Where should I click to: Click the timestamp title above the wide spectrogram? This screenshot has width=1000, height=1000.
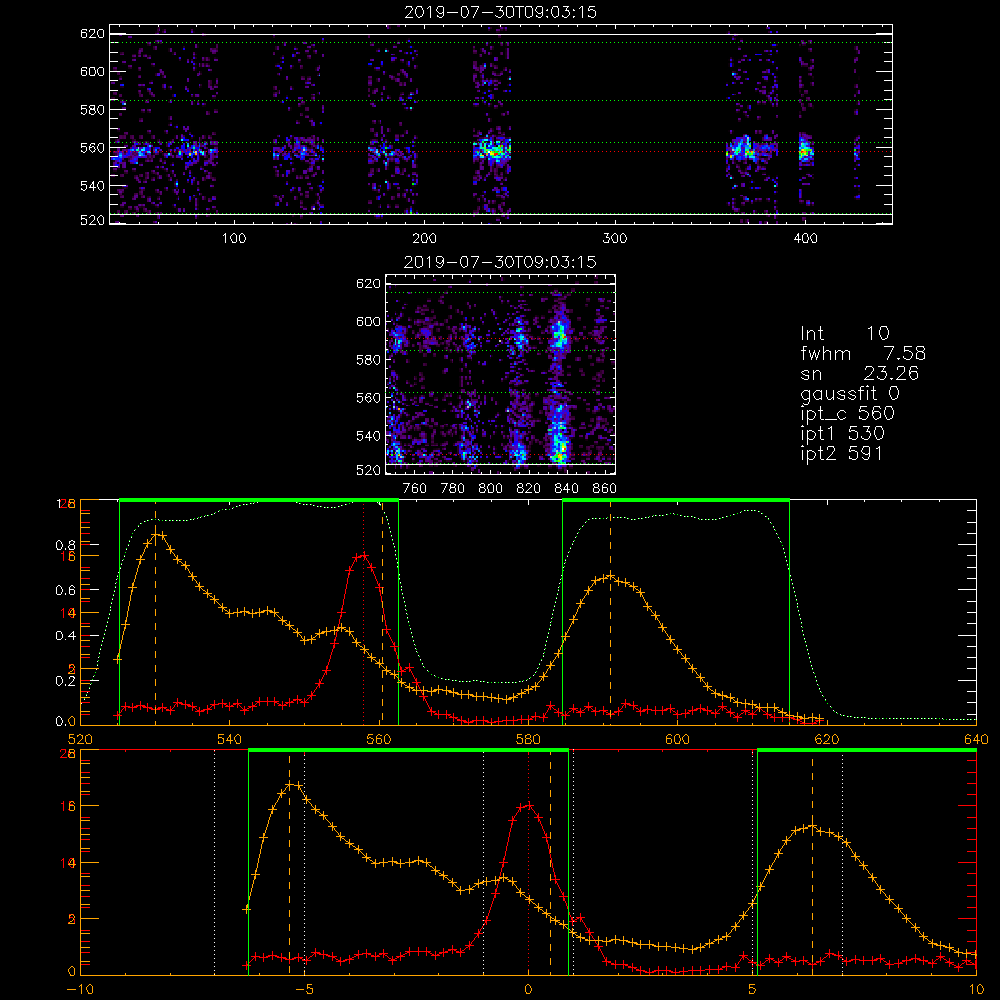tap(500, 12)
